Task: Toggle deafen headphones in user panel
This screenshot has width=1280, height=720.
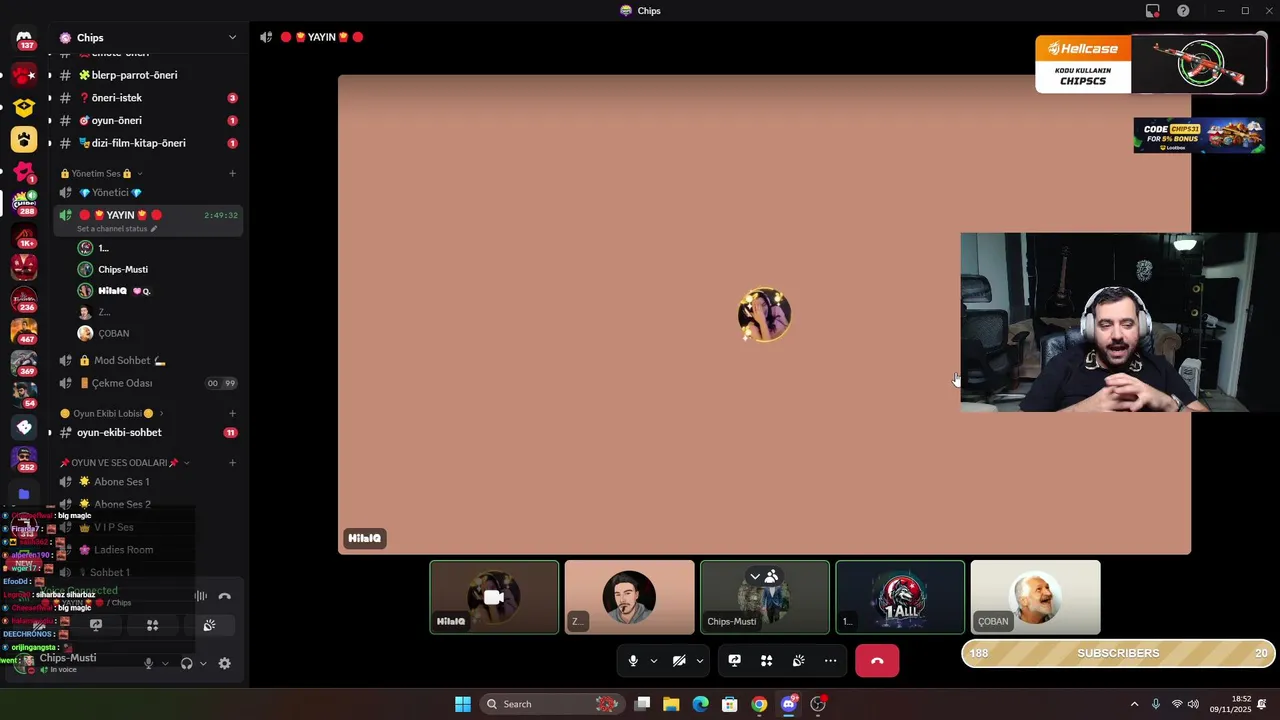Action: [x=186, y=663]
